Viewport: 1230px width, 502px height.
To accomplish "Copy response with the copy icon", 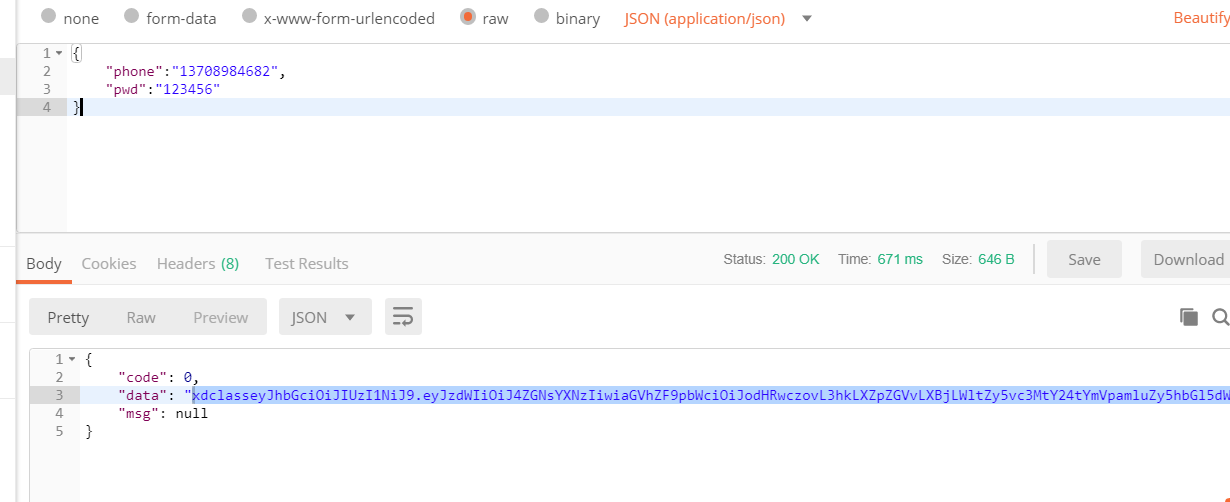I will point(1189,317).
